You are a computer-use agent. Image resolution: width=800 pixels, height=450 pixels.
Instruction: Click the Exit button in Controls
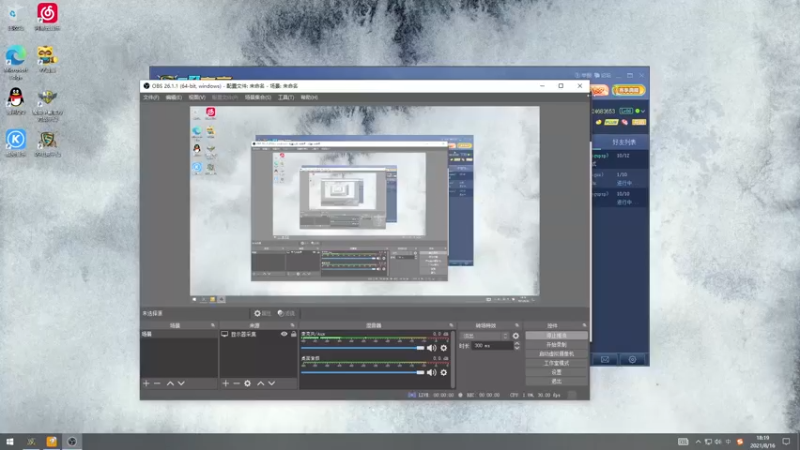[x=556, y=382]
